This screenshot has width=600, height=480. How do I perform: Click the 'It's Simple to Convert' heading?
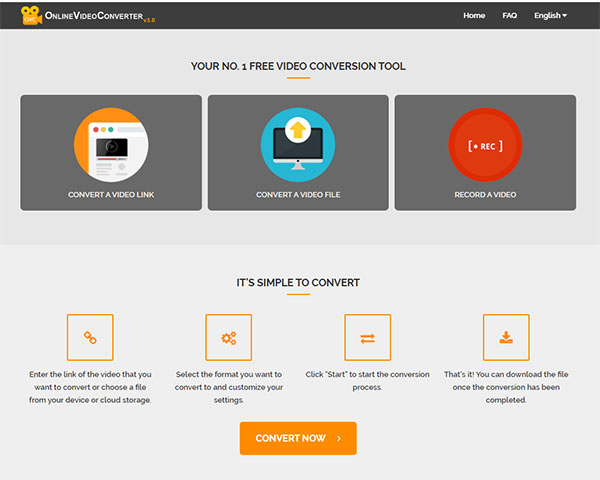(x=298, y=282)
